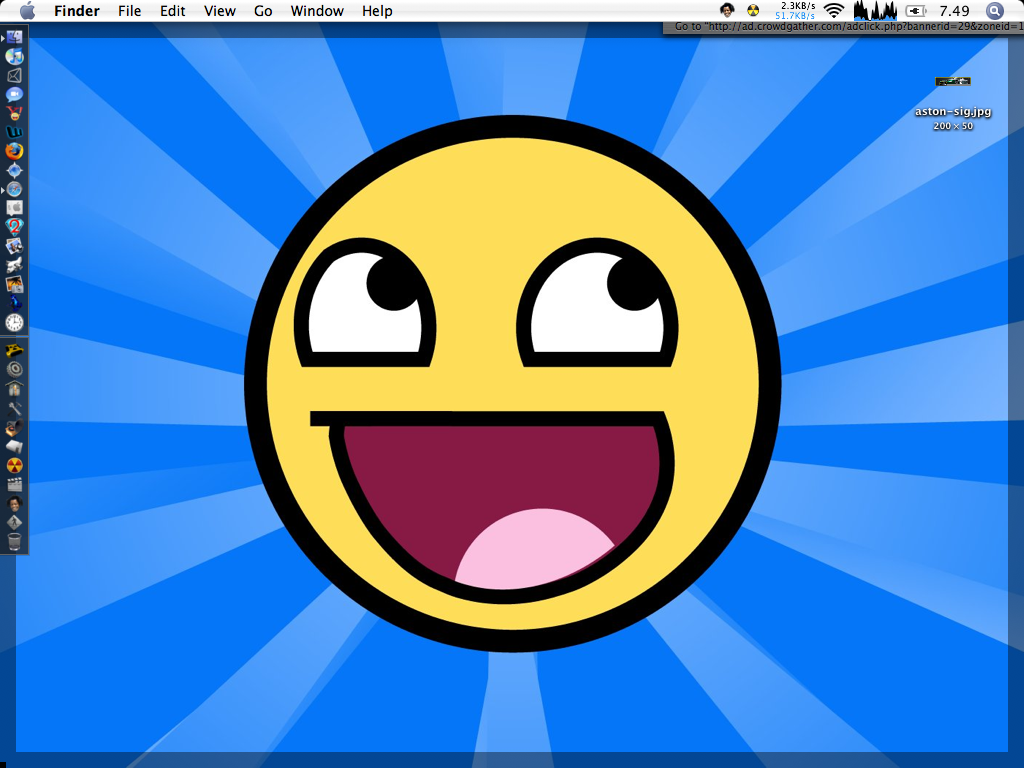Open the blue compass star dock icon
This screenshot has width=1024, height=768.
pyautogui.click(x=14, y=170)
